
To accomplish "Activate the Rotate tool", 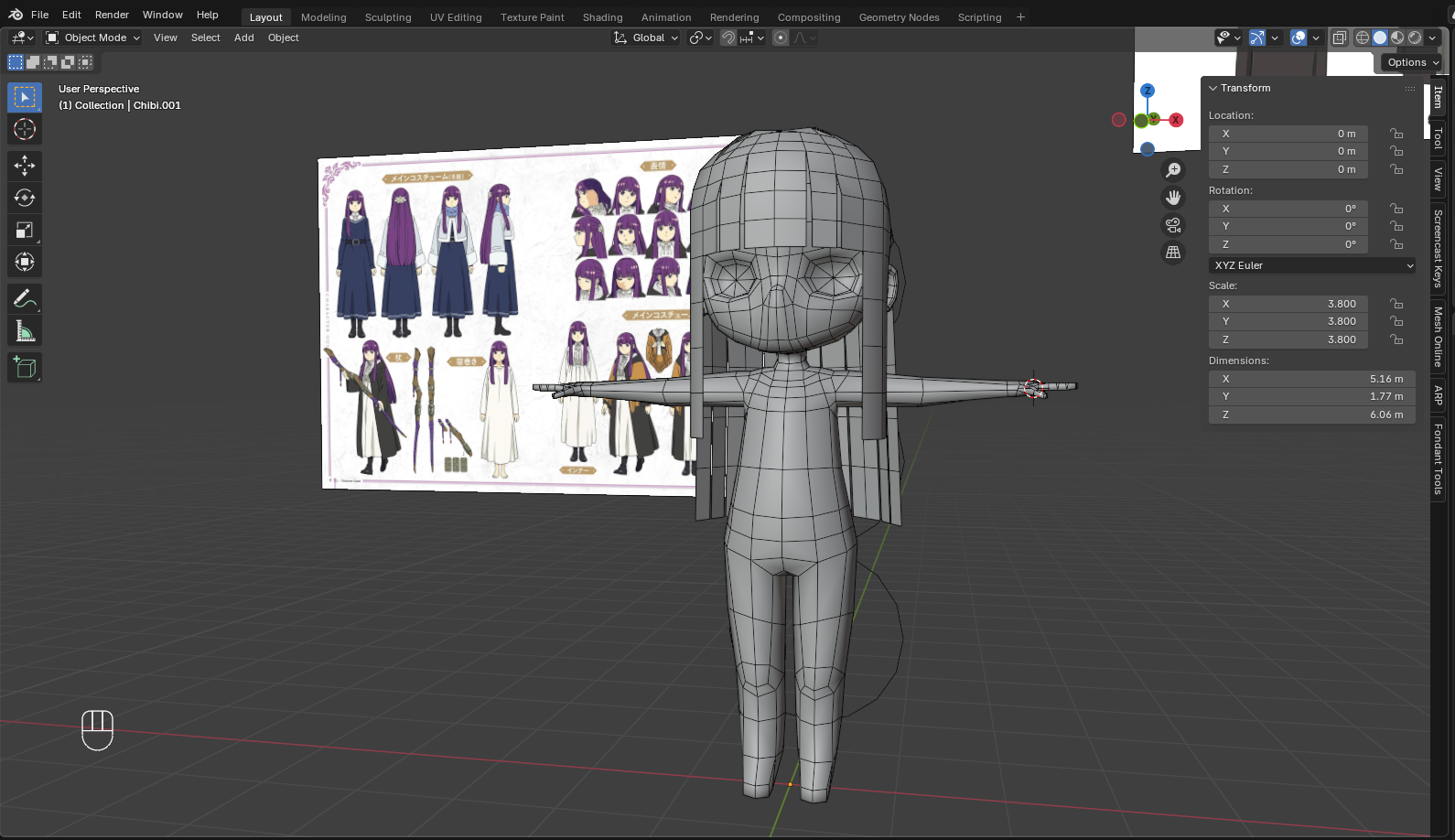I will [25, 198].
